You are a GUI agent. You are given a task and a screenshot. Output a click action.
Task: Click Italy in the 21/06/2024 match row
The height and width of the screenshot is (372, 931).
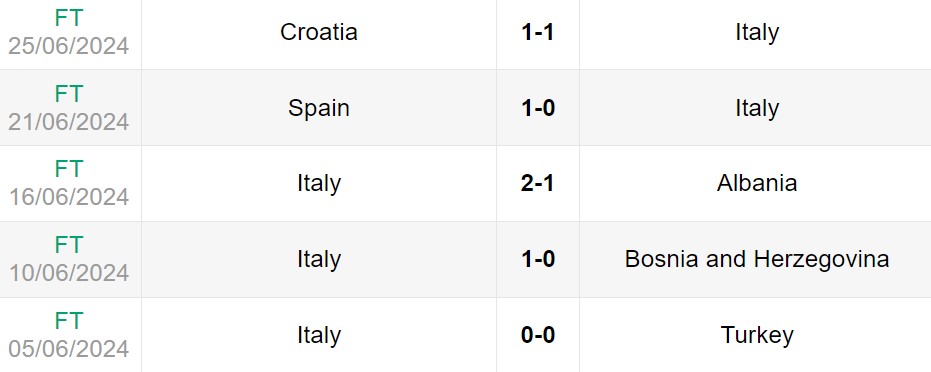757,108
